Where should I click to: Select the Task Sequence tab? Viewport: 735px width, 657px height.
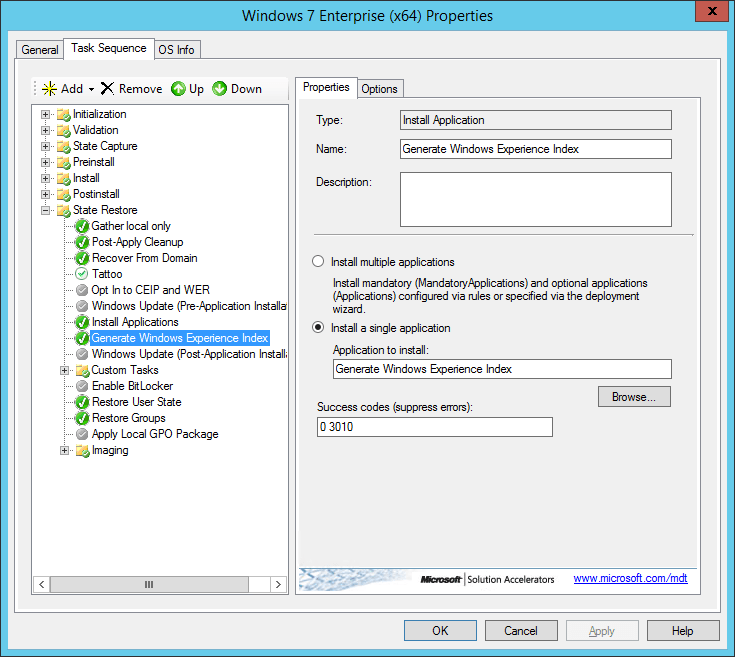[109, 48]
